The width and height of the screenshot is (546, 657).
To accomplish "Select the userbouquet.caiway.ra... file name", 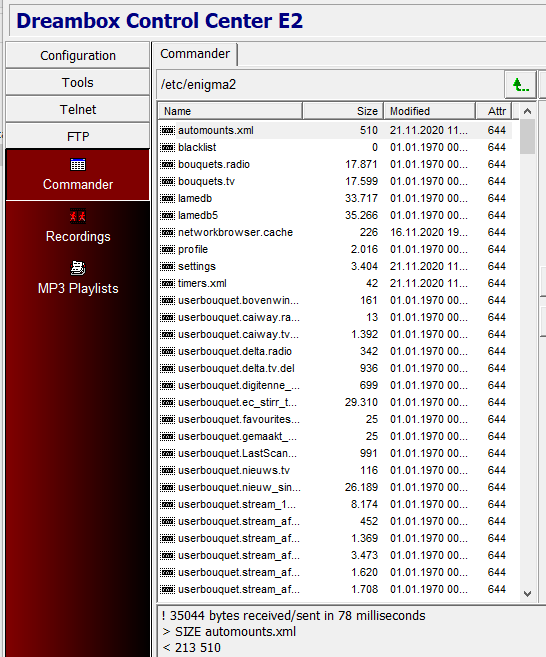I will [239, 317].
